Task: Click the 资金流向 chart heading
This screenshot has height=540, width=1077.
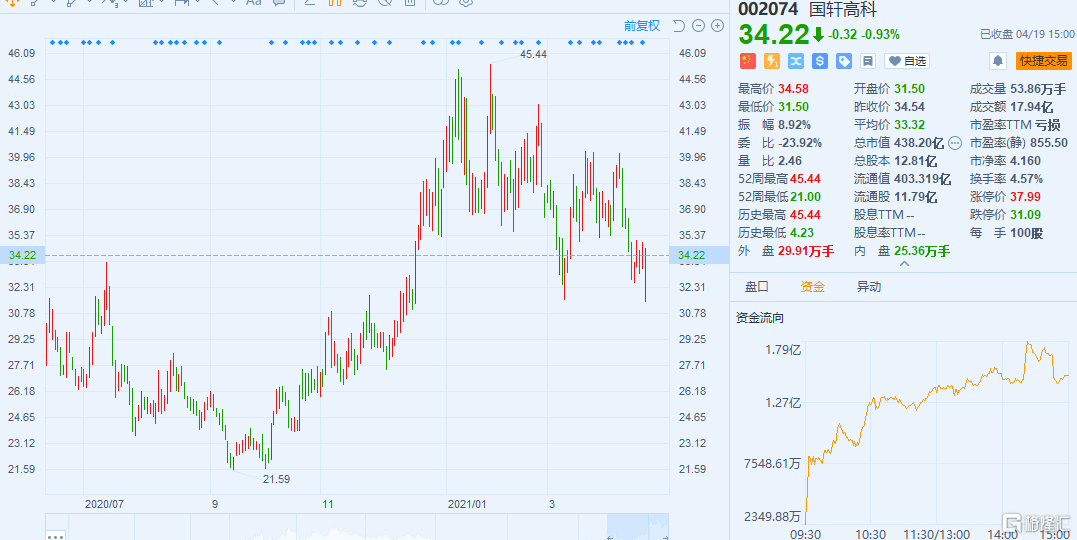Action: pos(760,317)
